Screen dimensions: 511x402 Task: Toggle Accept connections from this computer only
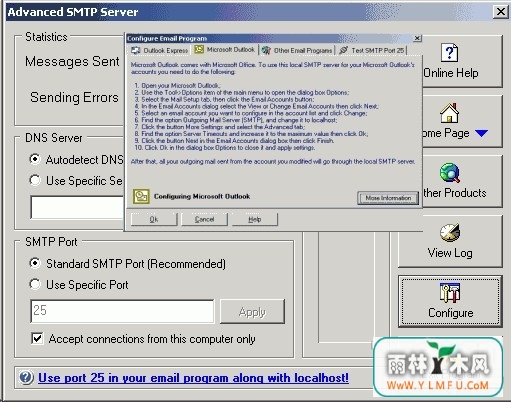click(x=37, y=338)
